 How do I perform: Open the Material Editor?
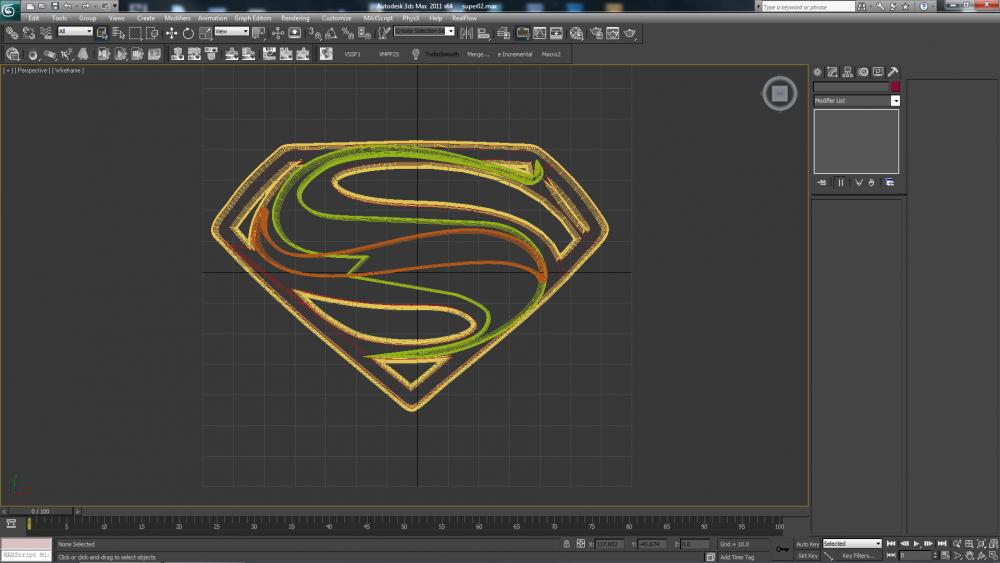(576, 33)
